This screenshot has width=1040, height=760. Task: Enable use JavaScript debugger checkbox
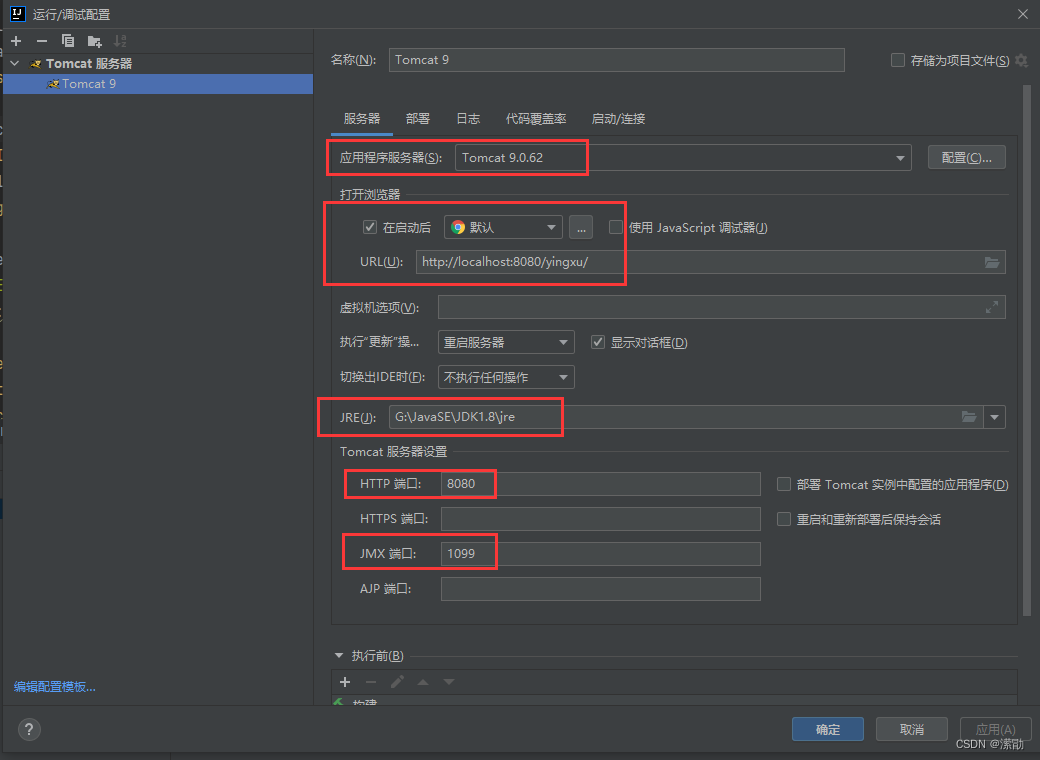616,227
